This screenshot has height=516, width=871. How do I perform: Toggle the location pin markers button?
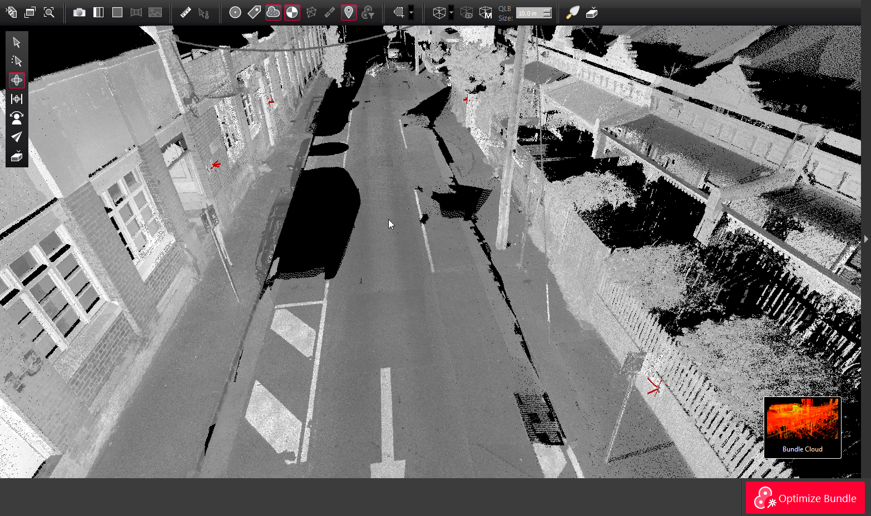tap(349, 13)
